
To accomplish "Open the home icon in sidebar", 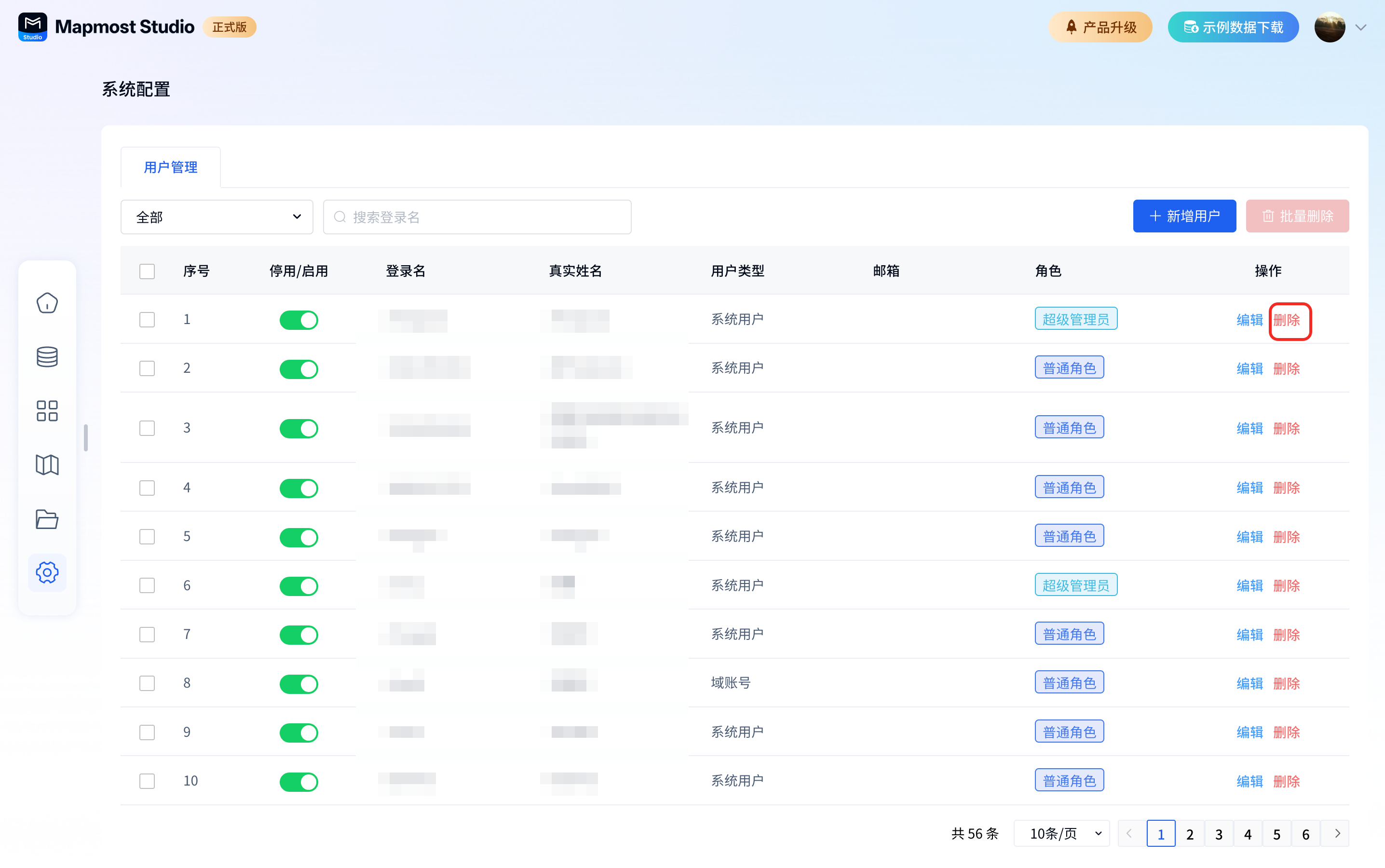I will click(47, 303).
